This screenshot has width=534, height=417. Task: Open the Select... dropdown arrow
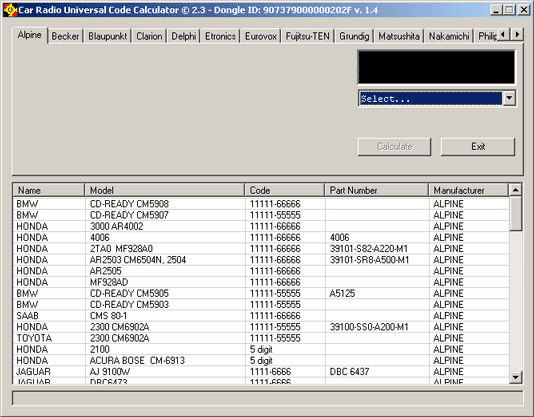click(x=509, y=98)
